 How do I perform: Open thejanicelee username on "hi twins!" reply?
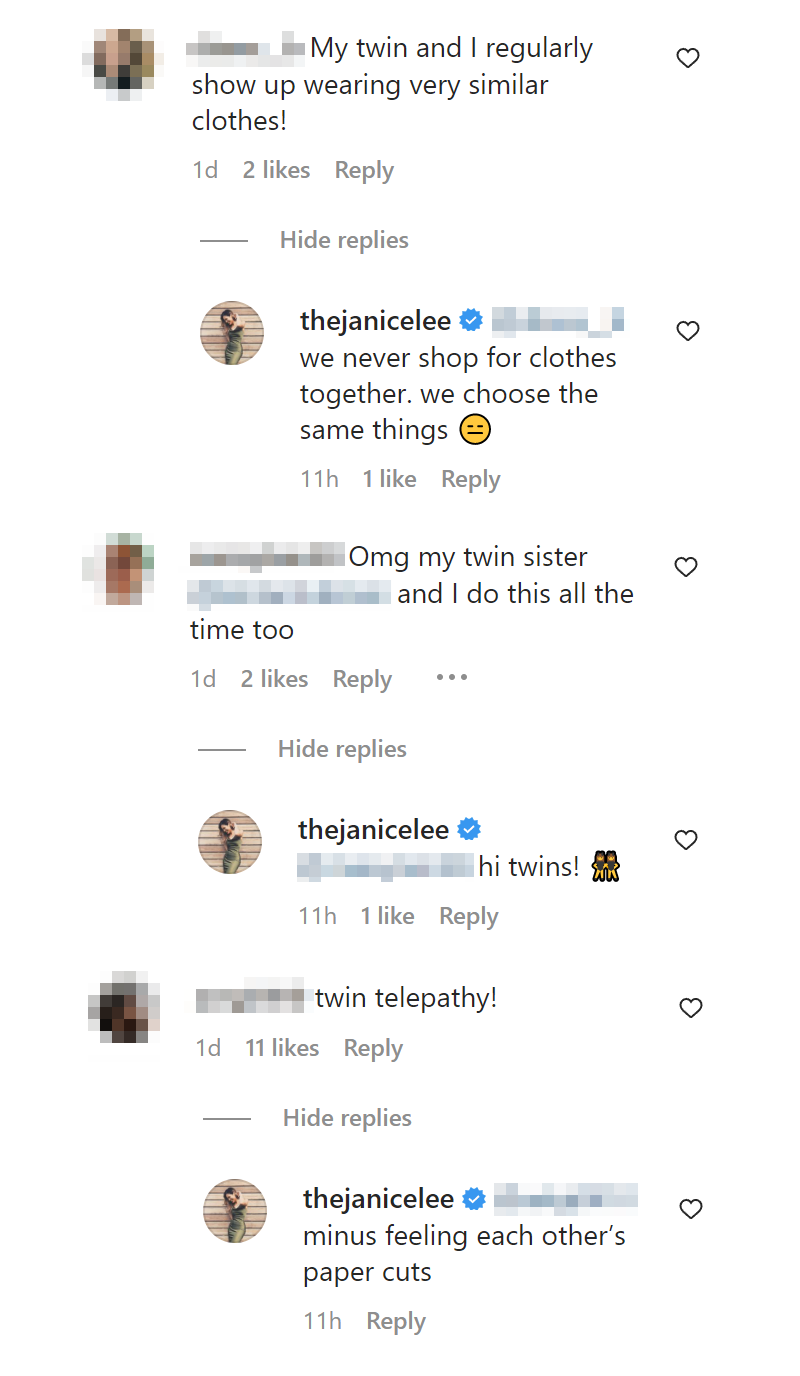(373, 829)
